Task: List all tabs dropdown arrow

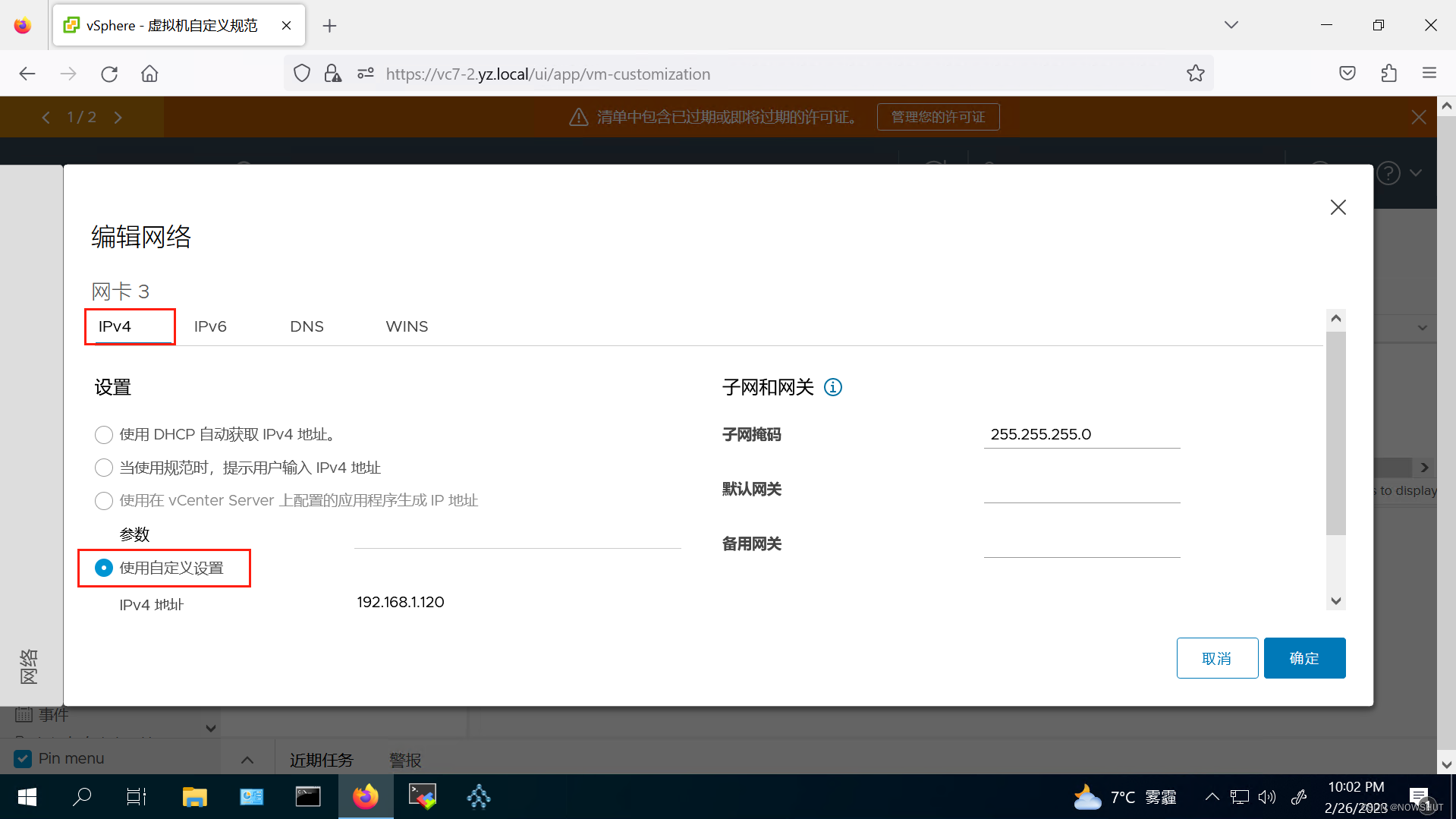Action: 1231,25
